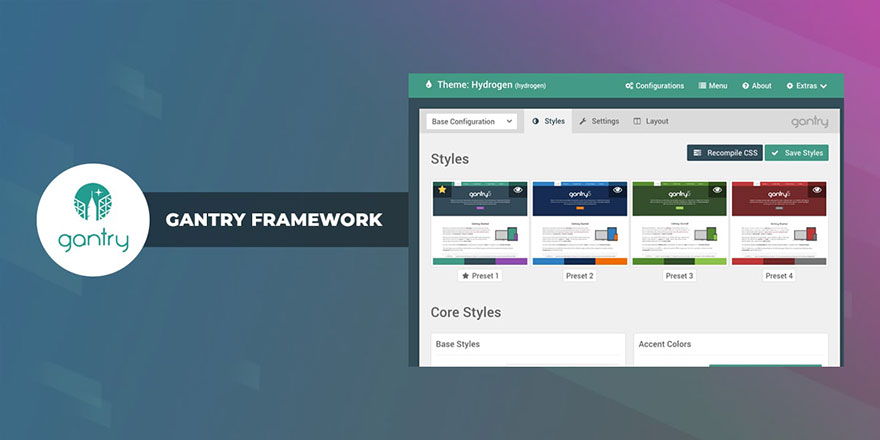Image resolution: width=880 pixels, height=440 pixels.
Task: Click the Preset 2 label
Action: click(580, 276)
